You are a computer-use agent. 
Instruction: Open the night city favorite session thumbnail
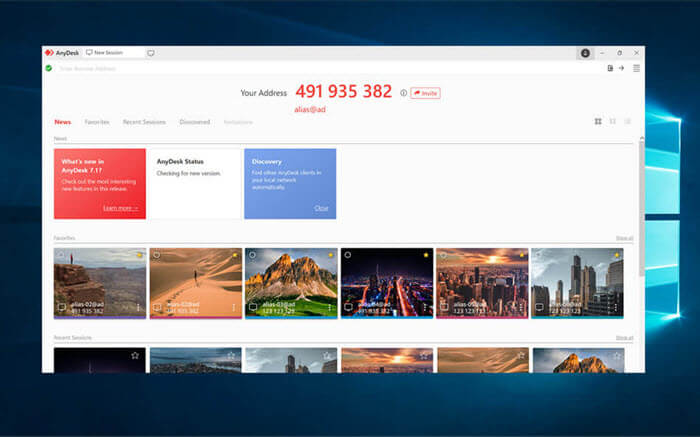pyautogui.click(x=387, y=283)
